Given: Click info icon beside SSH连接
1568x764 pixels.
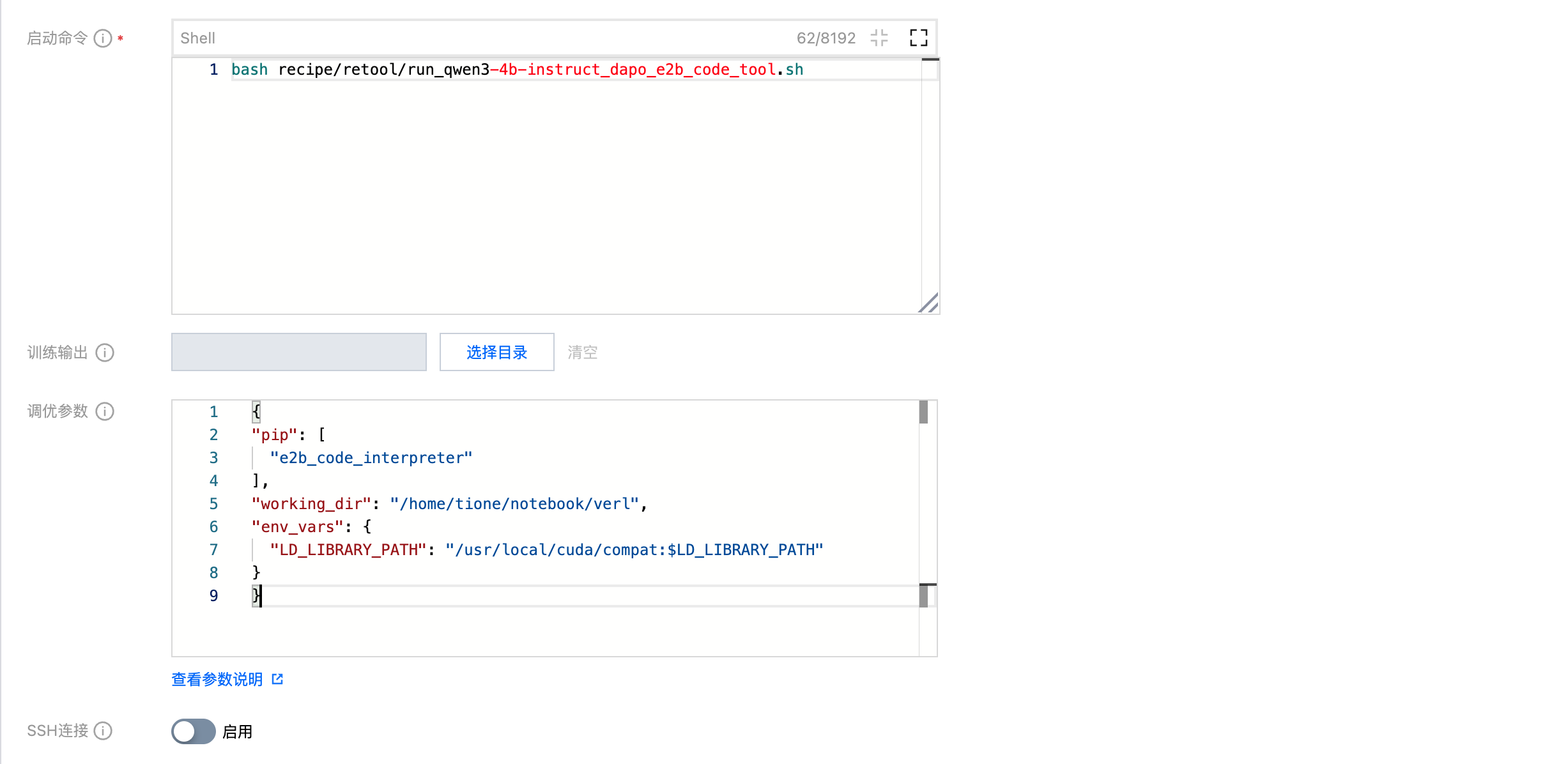Looking at the screenshot, I should click(103, 731).
